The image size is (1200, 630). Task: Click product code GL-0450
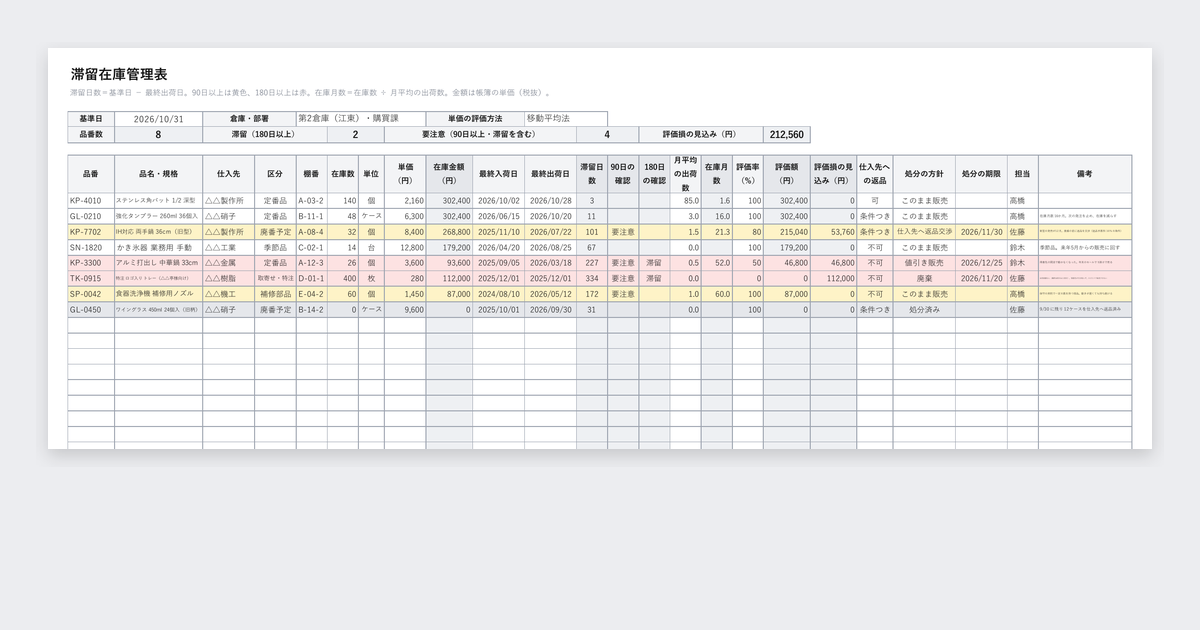point(91,309)
